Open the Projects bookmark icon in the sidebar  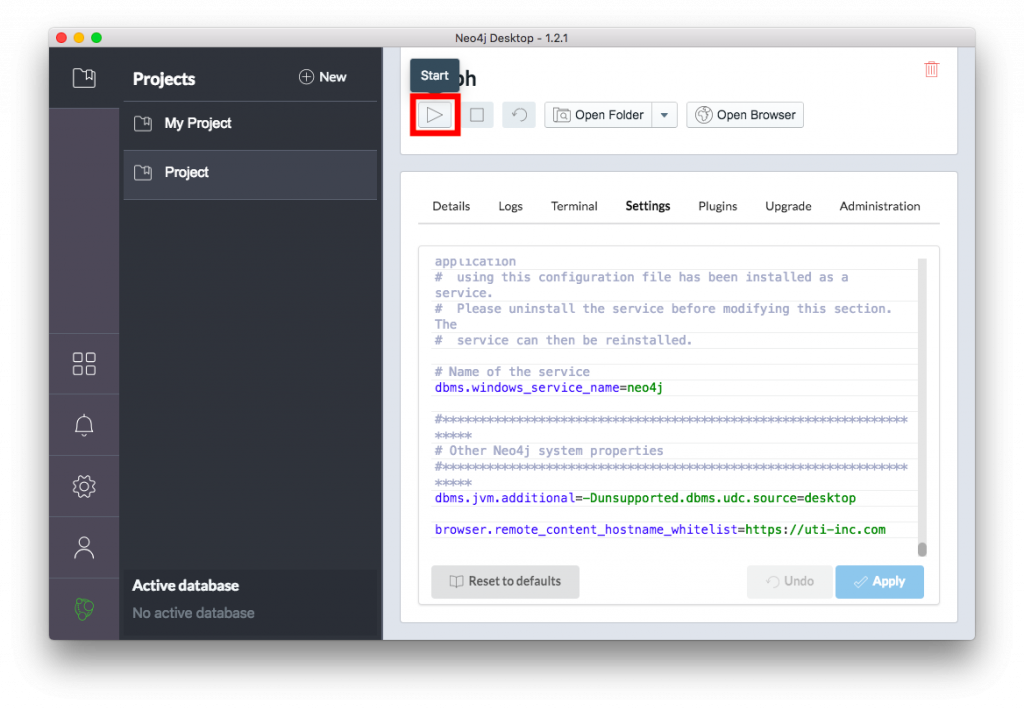pos(84,78)
